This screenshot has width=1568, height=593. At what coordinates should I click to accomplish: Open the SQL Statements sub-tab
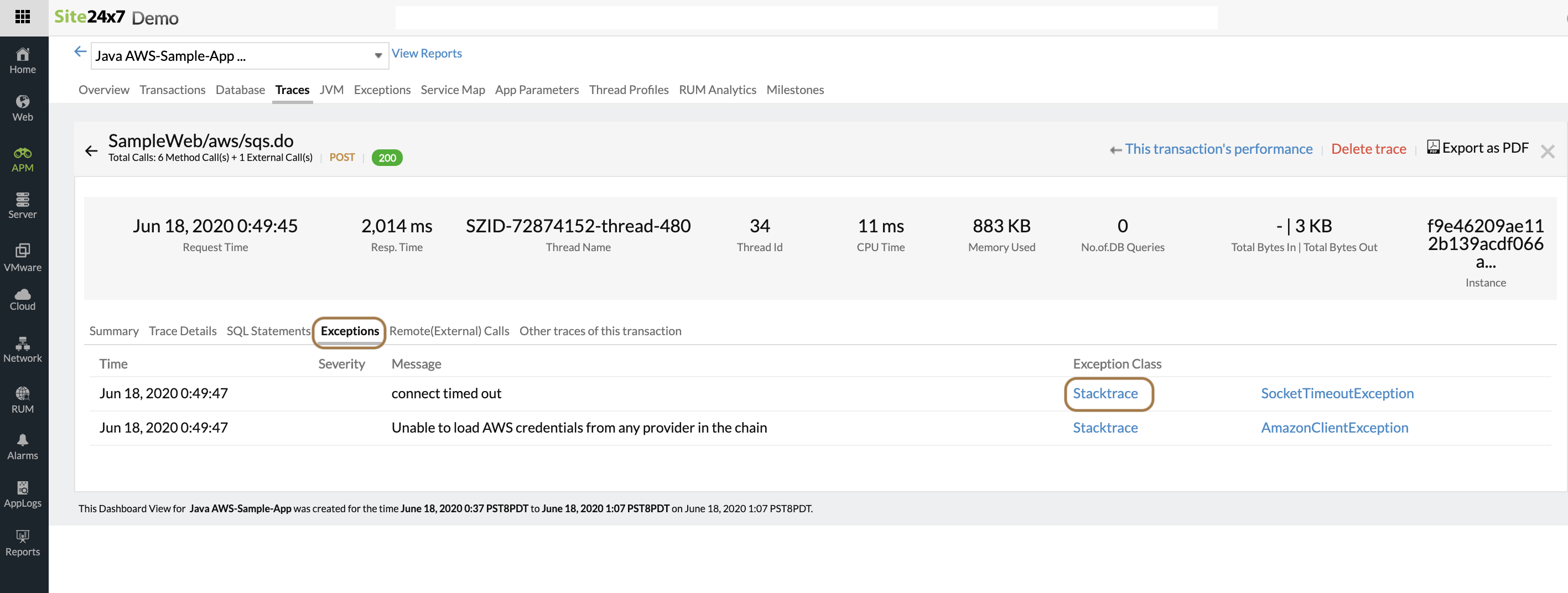coord(268,331)
